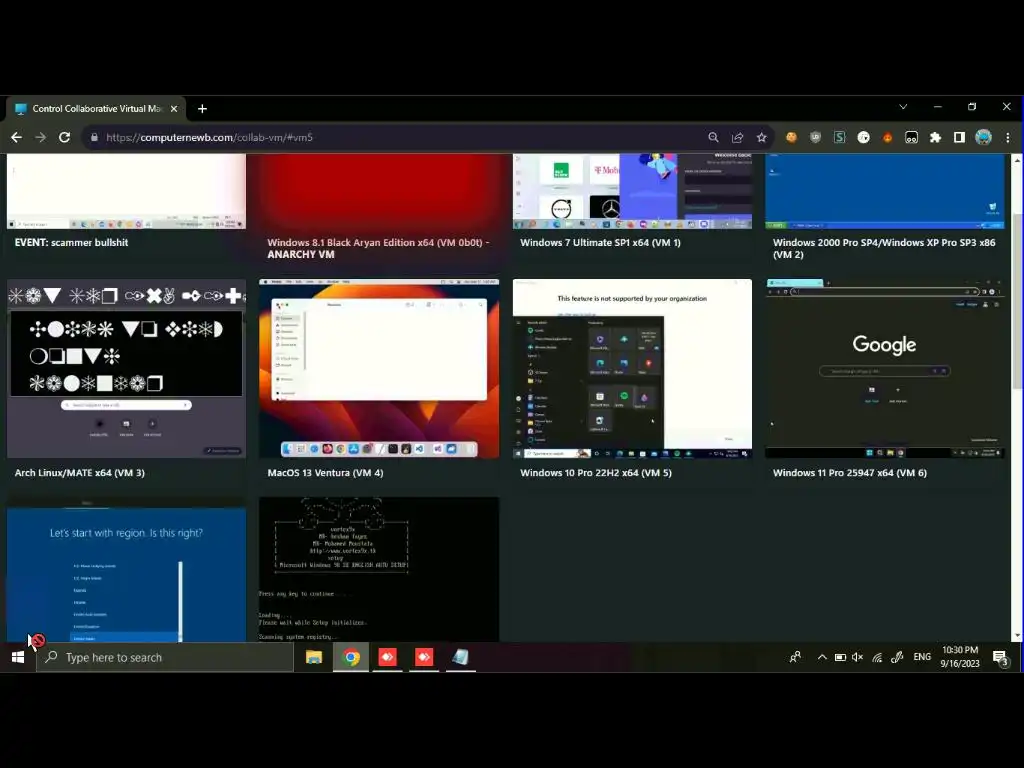Viewport: 1024px width, 768px height.
Task: Click the 'Windows 11 Pro 25947 x64 (VM 6)' label
Action: [850, 473]
